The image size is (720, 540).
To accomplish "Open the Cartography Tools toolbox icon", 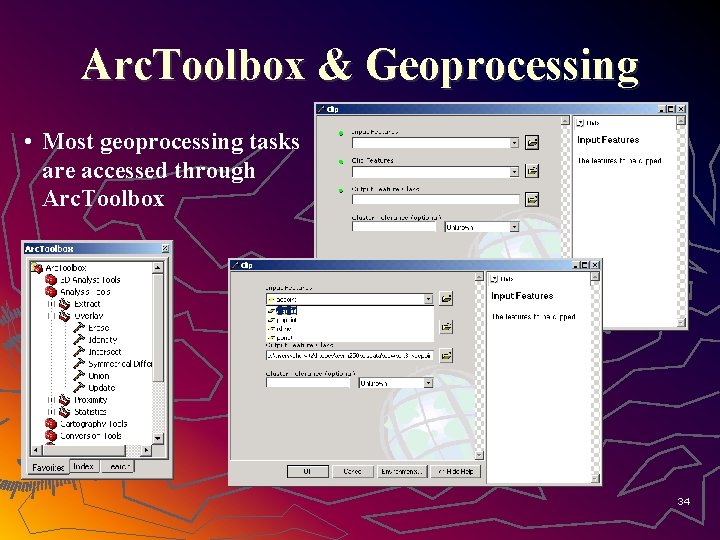I will [51, 424].
